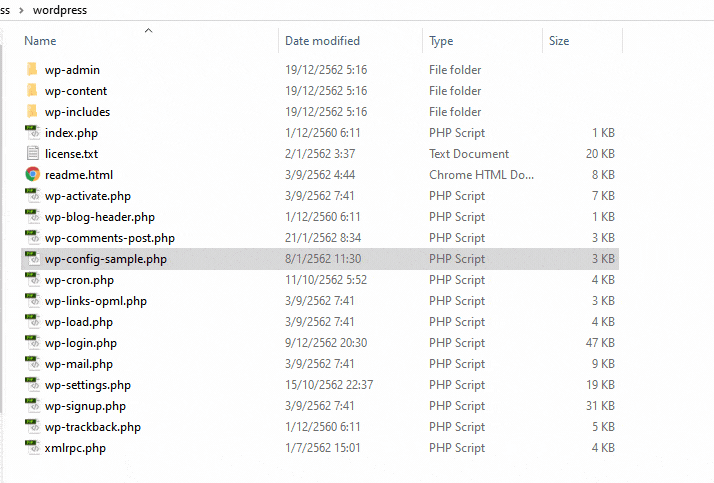Click the wp-mail.php file icon
The height and width of the screenshot is (483, 714).
click(x=32, y=363)
